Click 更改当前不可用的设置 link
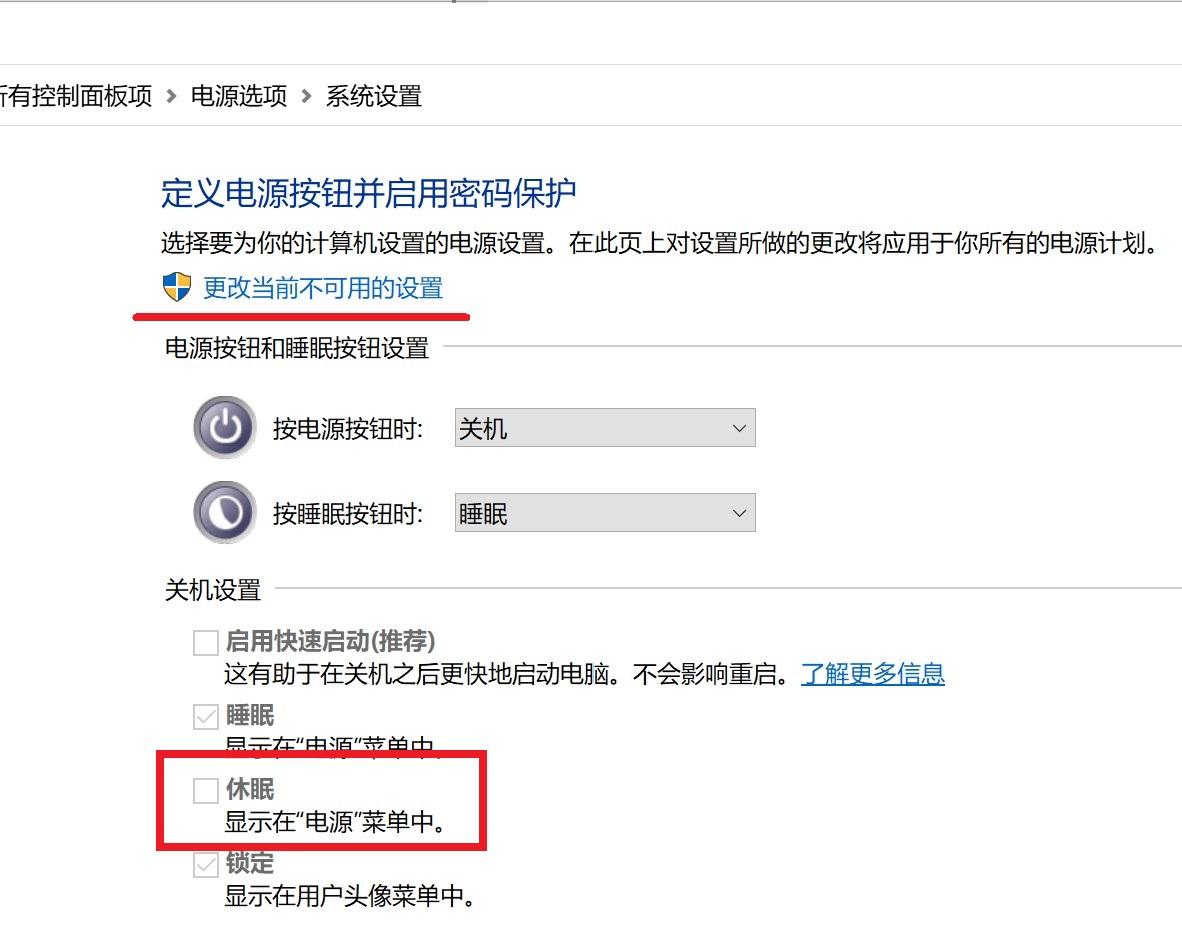This screenshot has width=1182, height=928. (323, 288)
